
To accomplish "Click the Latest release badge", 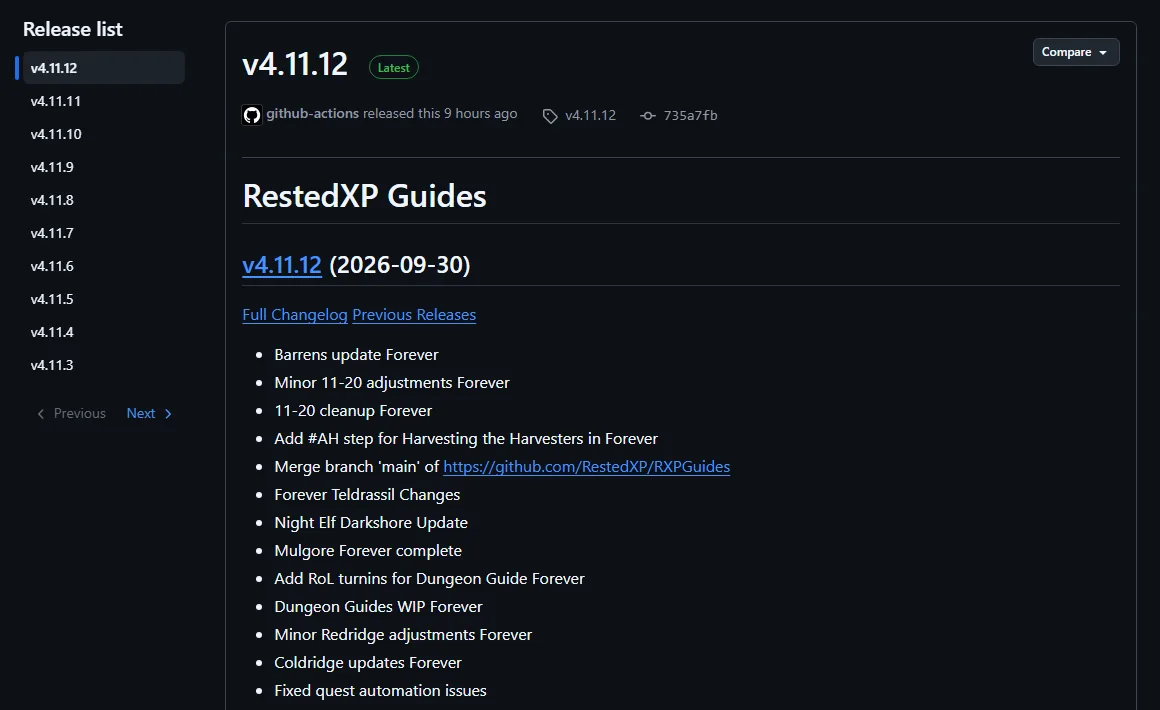I will [x=394, y=67].
